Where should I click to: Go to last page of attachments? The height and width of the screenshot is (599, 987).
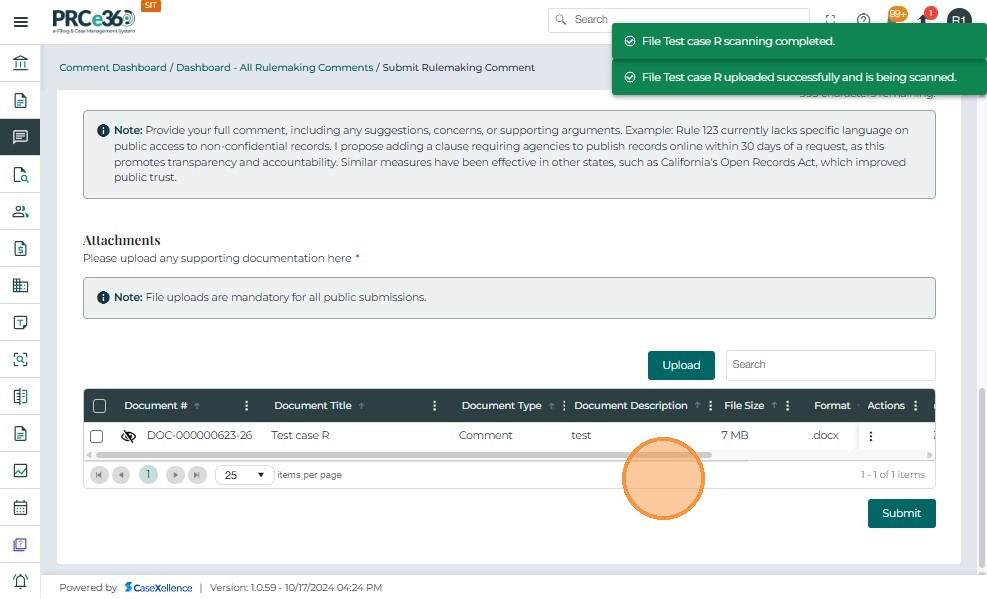(x=197, y=475)
